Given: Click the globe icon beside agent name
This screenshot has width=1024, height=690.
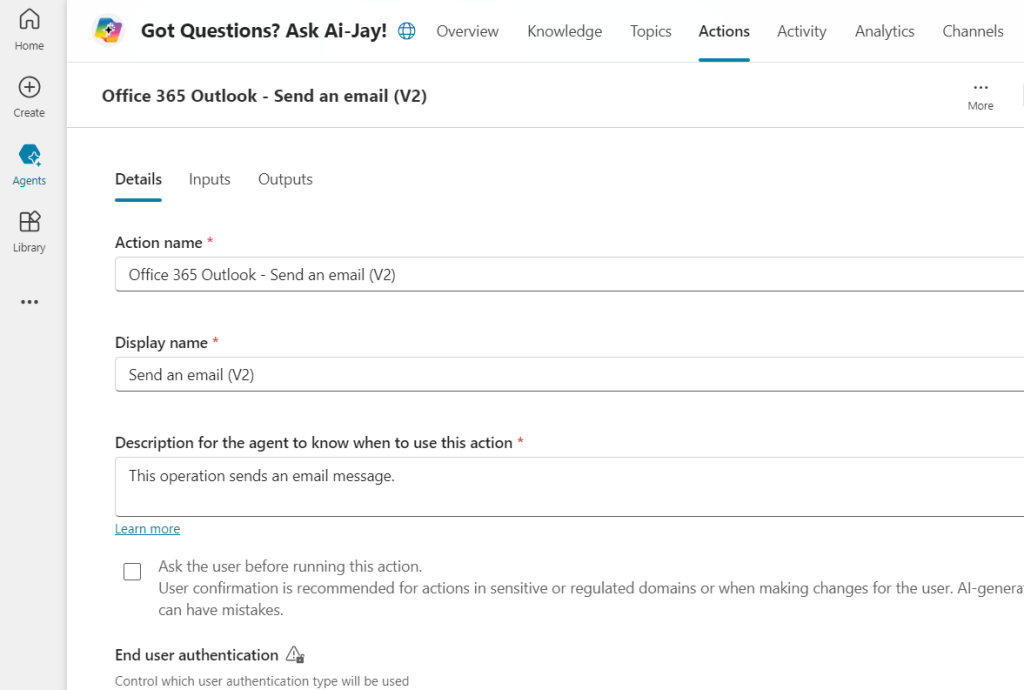Looking at the screenshot, I should tap(407, 31).
